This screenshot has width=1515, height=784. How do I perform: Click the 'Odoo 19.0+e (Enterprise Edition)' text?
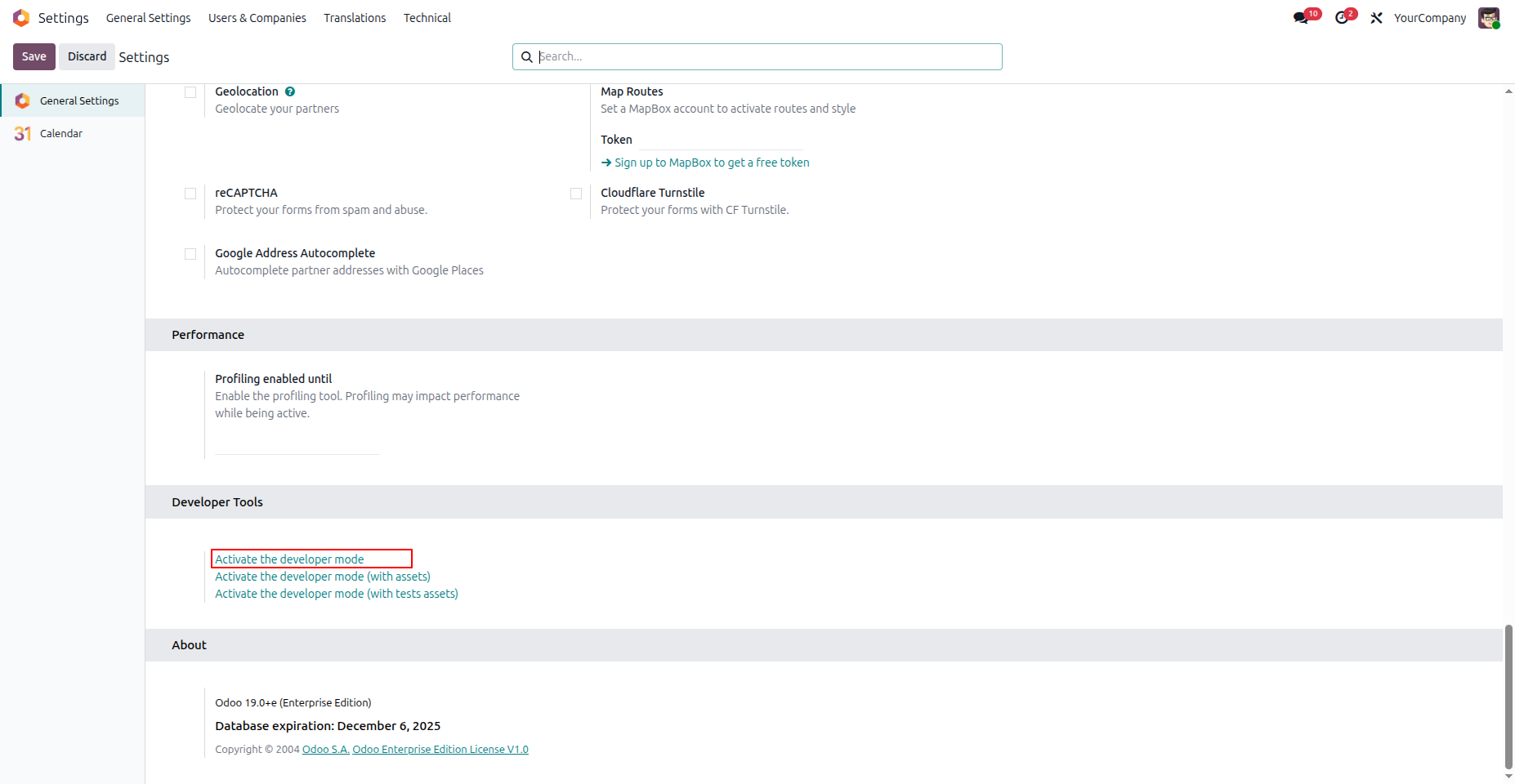tap(293, 703)
